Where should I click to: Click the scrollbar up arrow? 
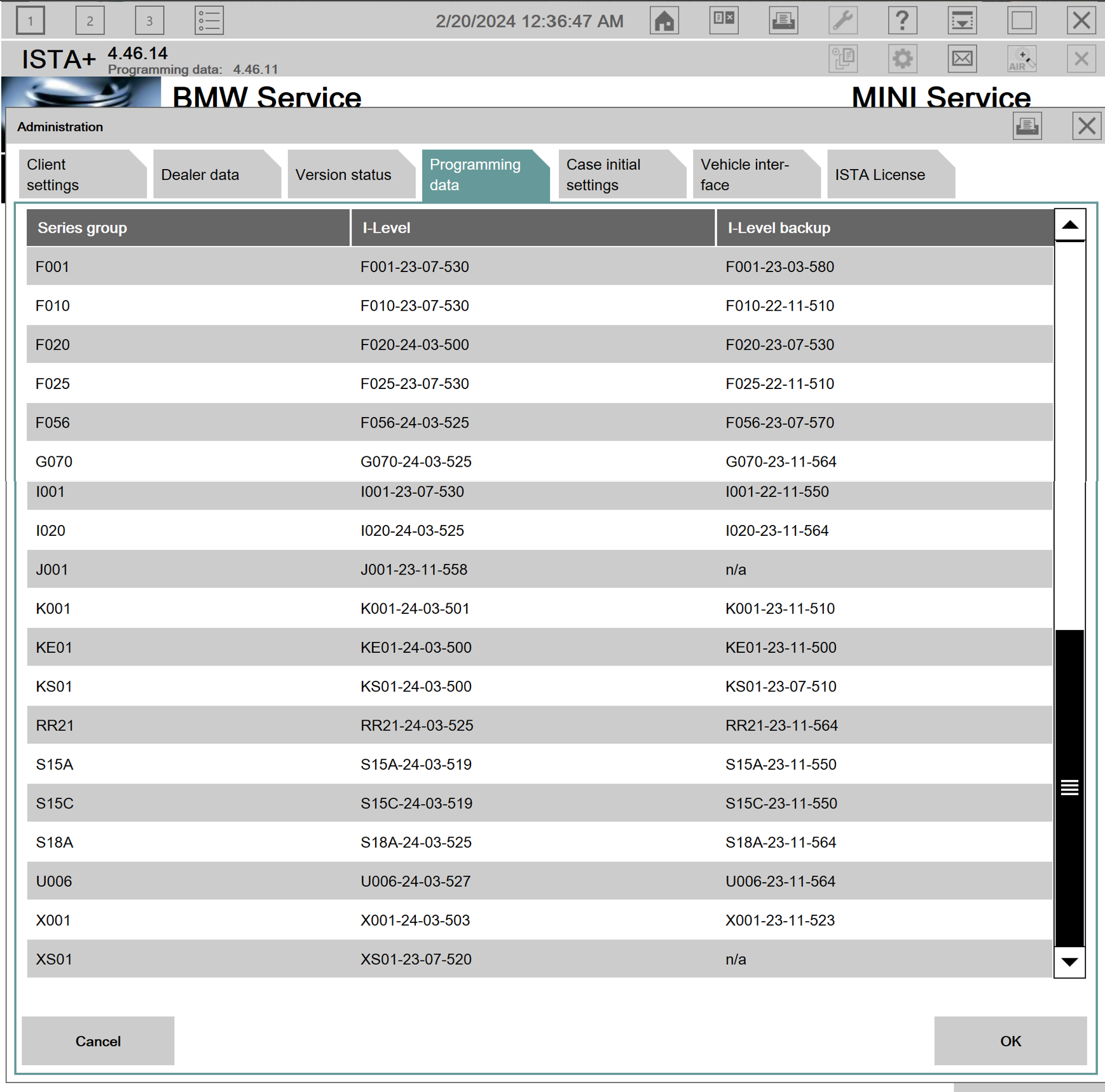tap(1069, 225)
